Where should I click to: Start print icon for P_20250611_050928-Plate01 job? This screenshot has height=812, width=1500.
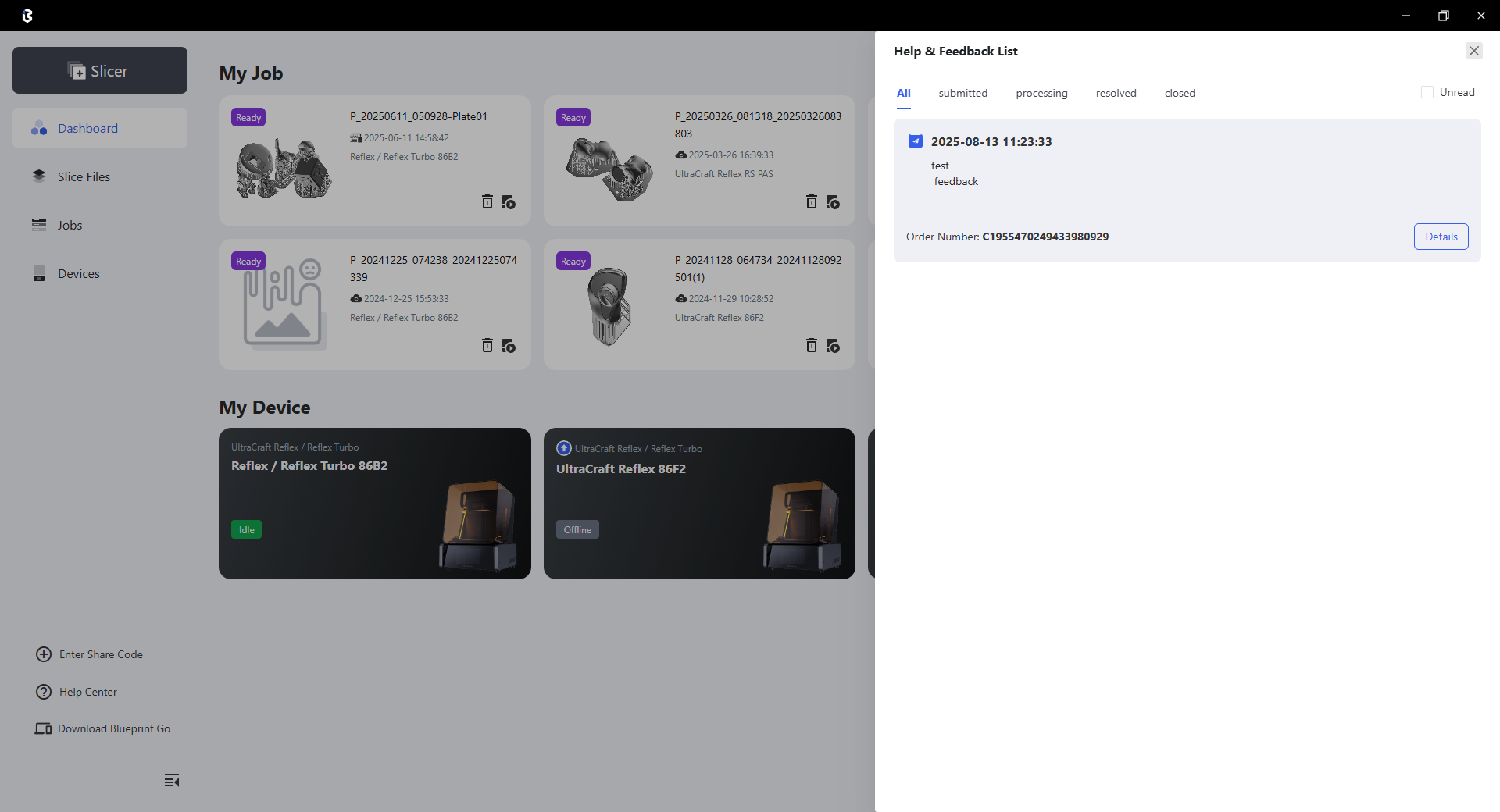(509, 202)
